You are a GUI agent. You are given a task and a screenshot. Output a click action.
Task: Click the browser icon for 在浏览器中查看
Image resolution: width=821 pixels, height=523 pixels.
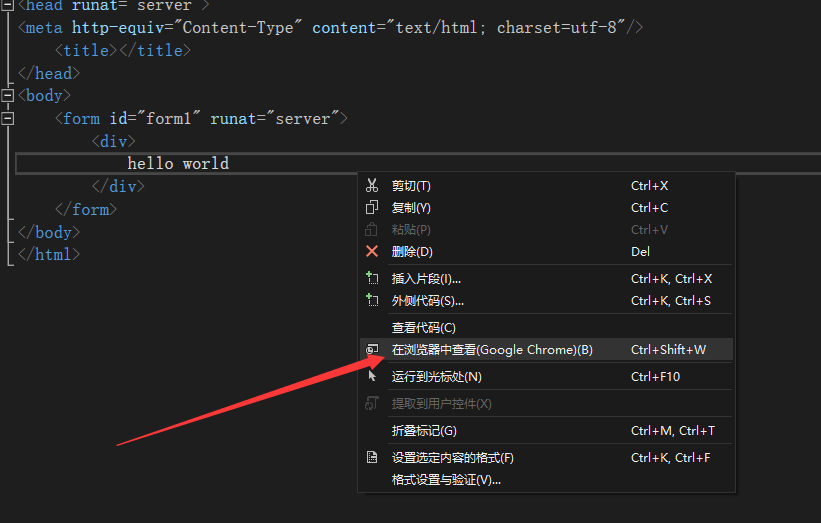coord(372,350)
